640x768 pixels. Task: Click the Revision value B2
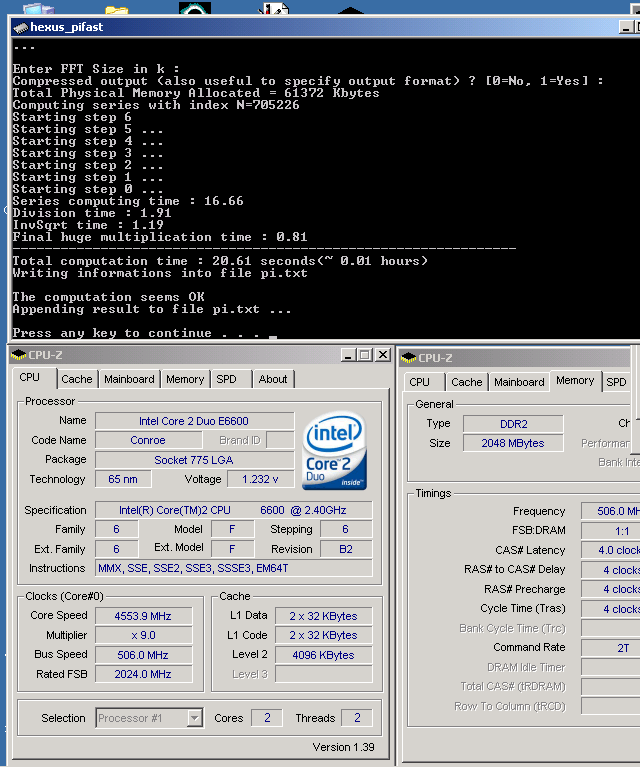click(346, 549)
